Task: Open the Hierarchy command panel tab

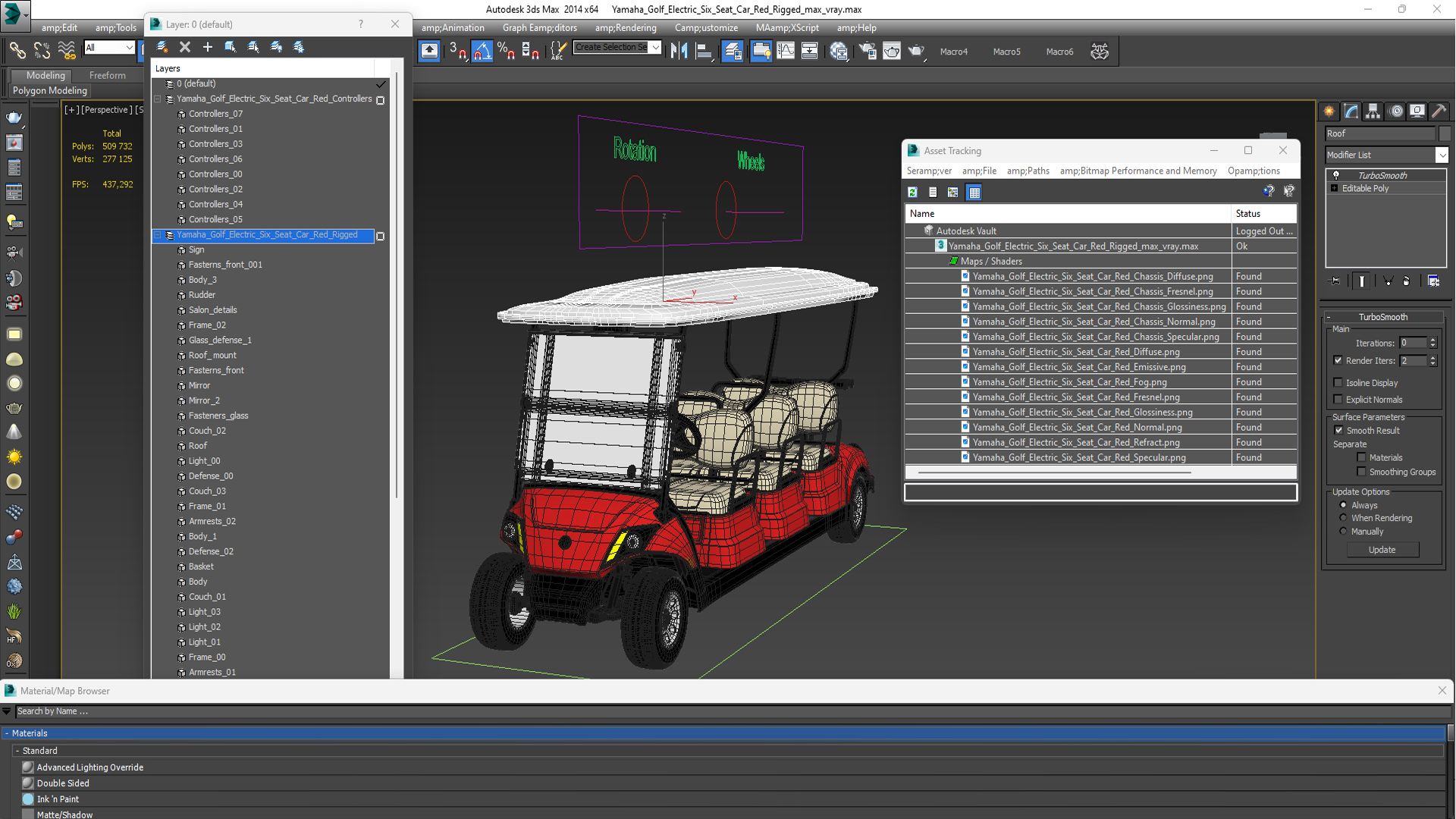Action: coord(1373,111)
